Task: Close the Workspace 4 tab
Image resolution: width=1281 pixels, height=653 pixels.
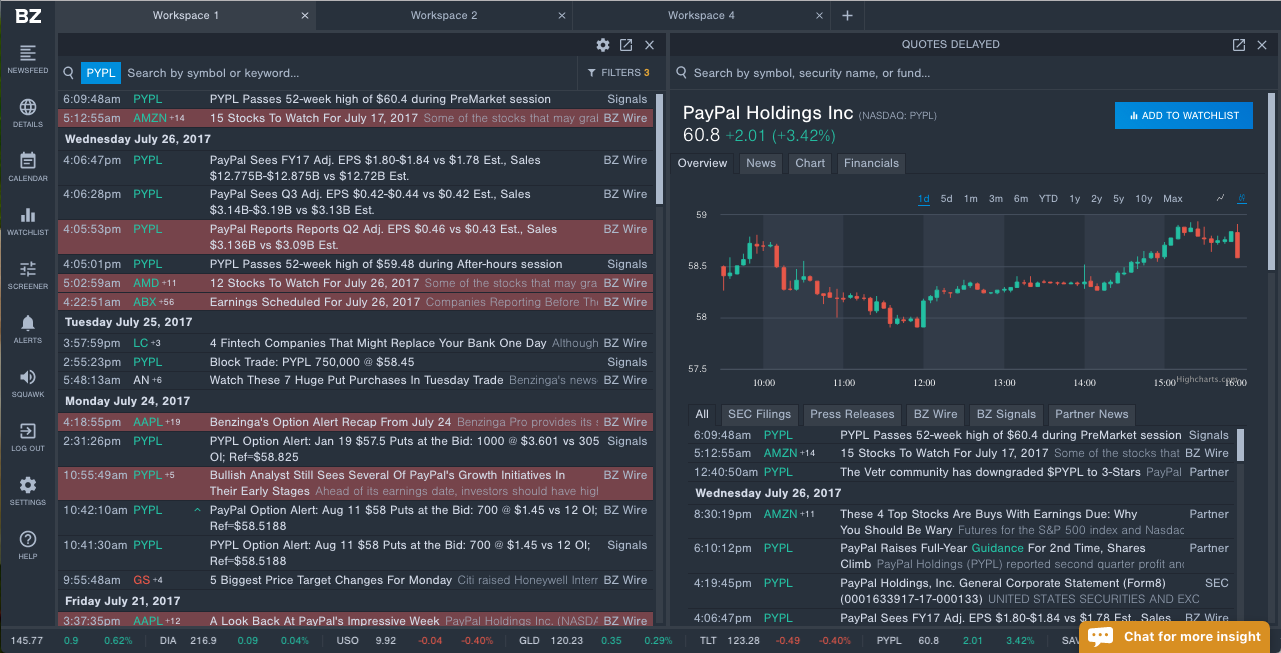Action: [820, 16]
